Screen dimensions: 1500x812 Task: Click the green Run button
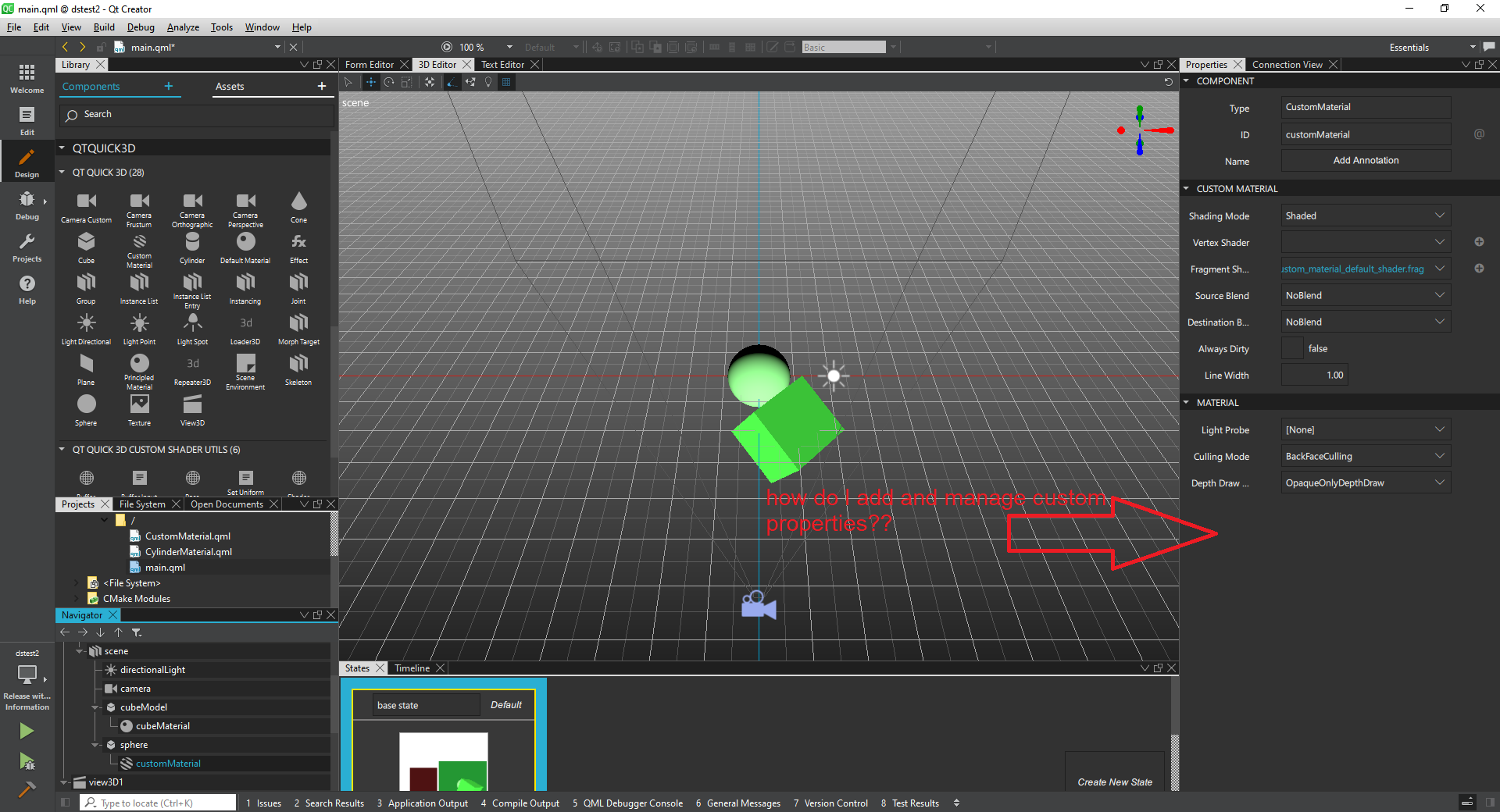(x=27, y=731)
